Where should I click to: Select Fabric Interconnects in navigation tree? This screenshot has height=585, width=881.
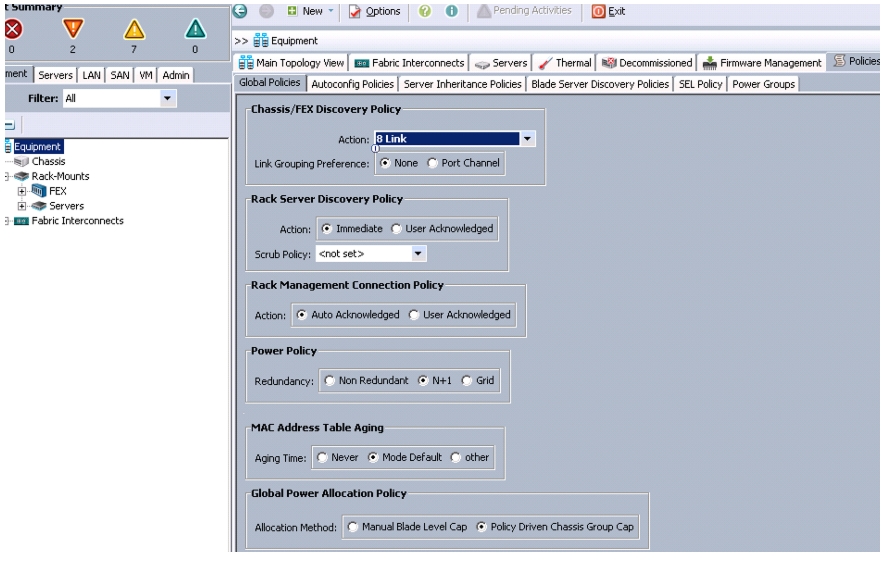click(x=78, y=221)
